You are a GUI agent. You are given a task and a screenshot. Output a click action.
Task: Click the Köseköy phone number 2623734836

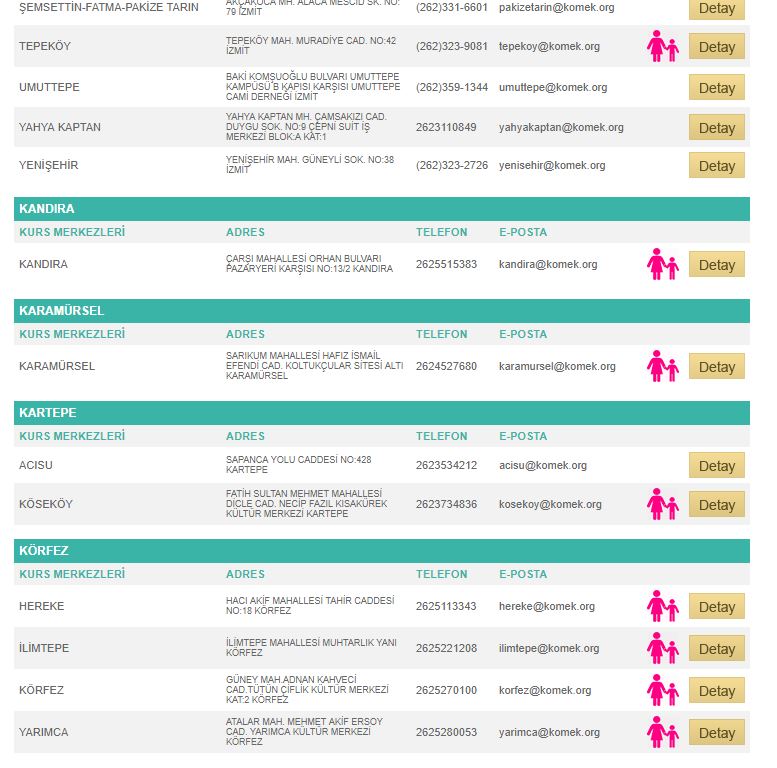(x=446, y=505)
